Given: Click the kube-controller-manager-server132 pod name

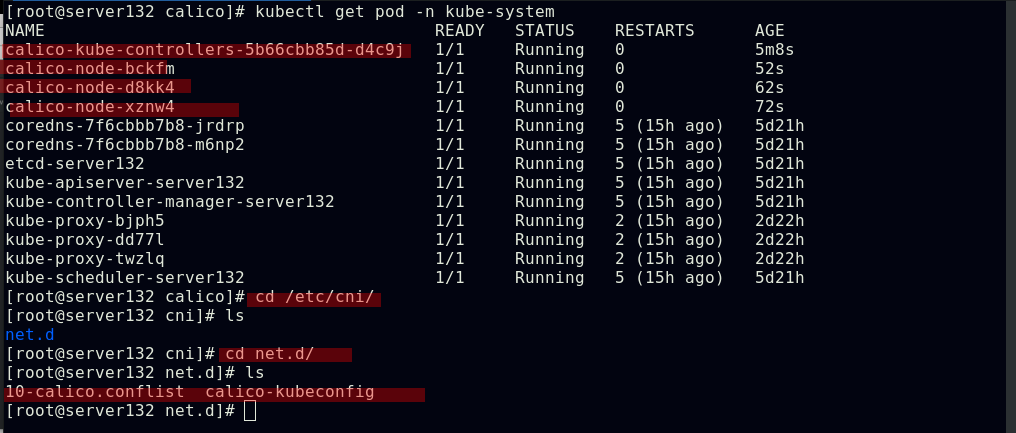Looking at the screenshot, I should click(170, 201).
